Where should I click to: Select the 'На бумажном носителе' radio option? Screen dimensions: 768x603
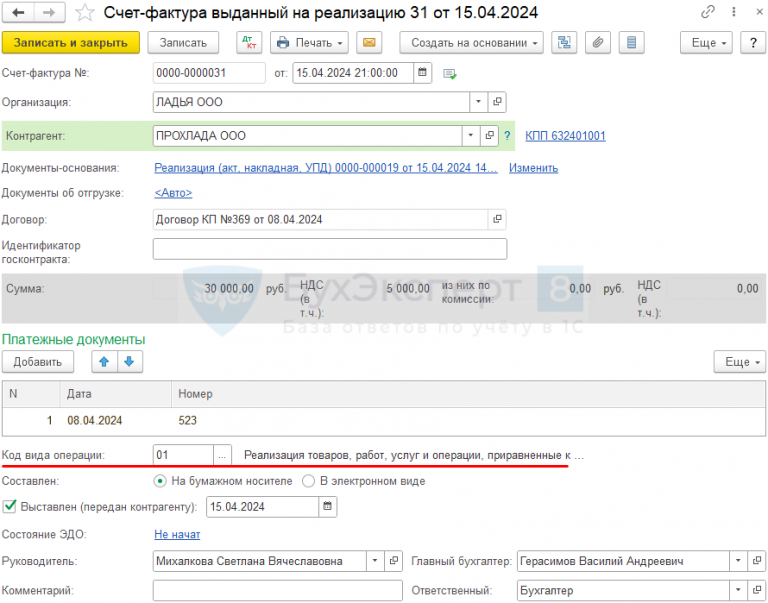pos(161,481)
